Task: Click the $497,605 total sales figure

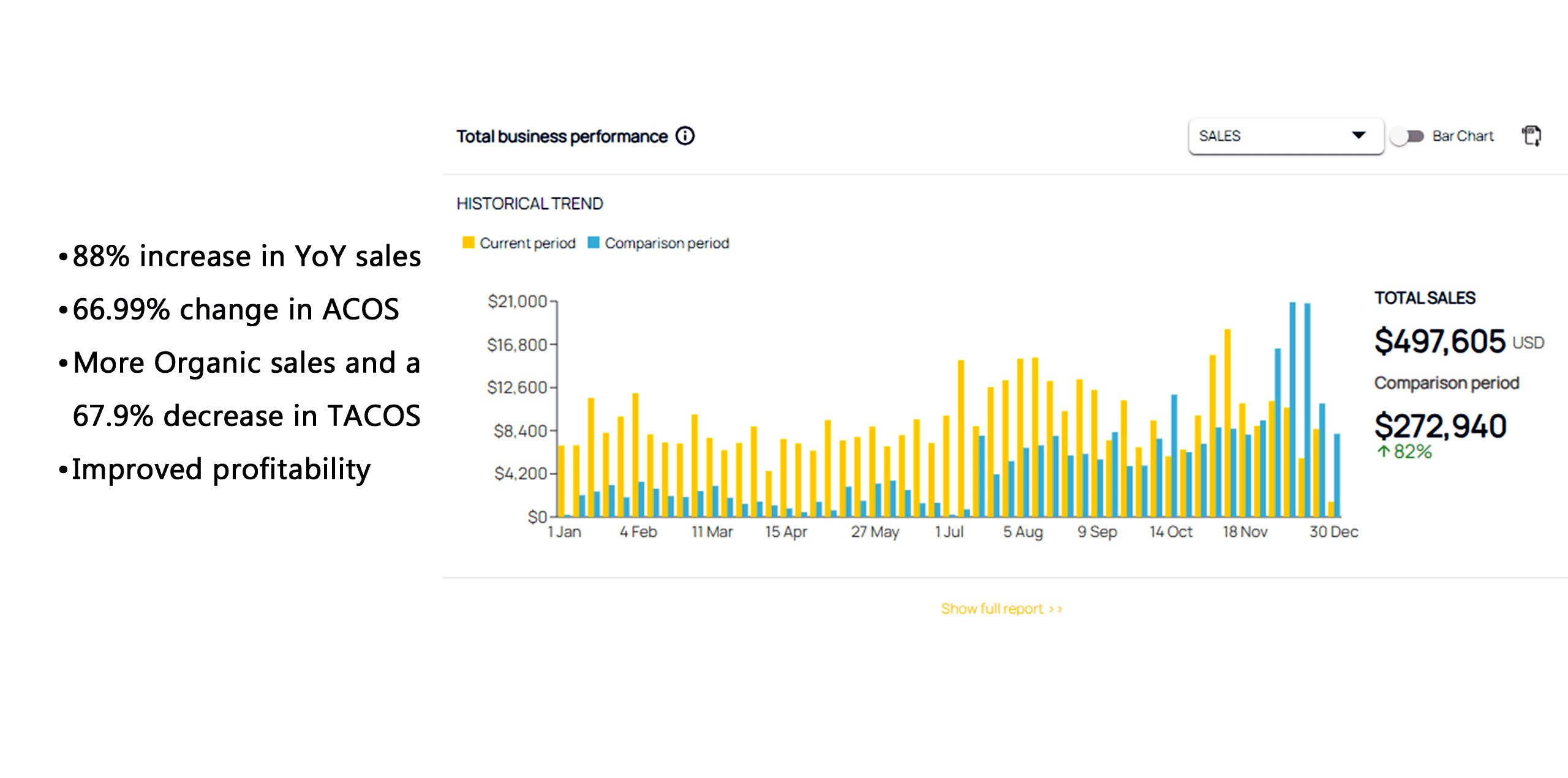Action: [x=1439, y=341]
